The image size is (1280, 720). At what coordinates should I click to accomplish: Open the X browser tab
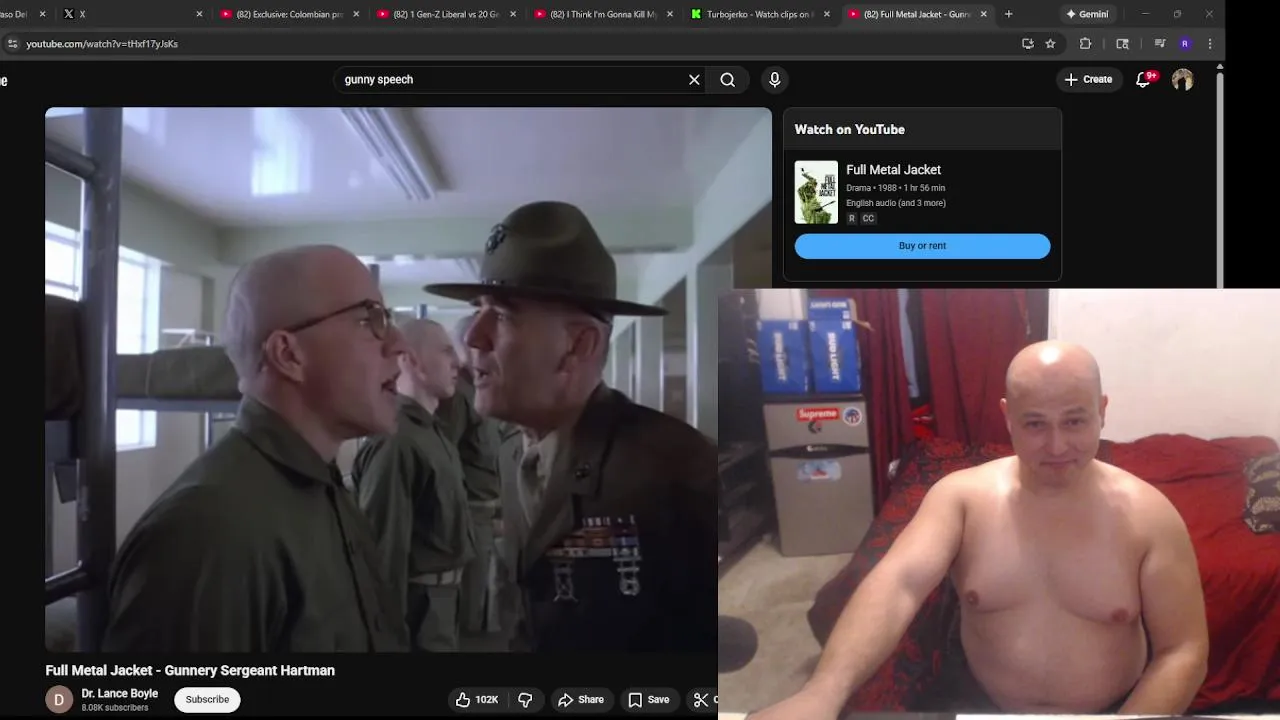(128, 14)
